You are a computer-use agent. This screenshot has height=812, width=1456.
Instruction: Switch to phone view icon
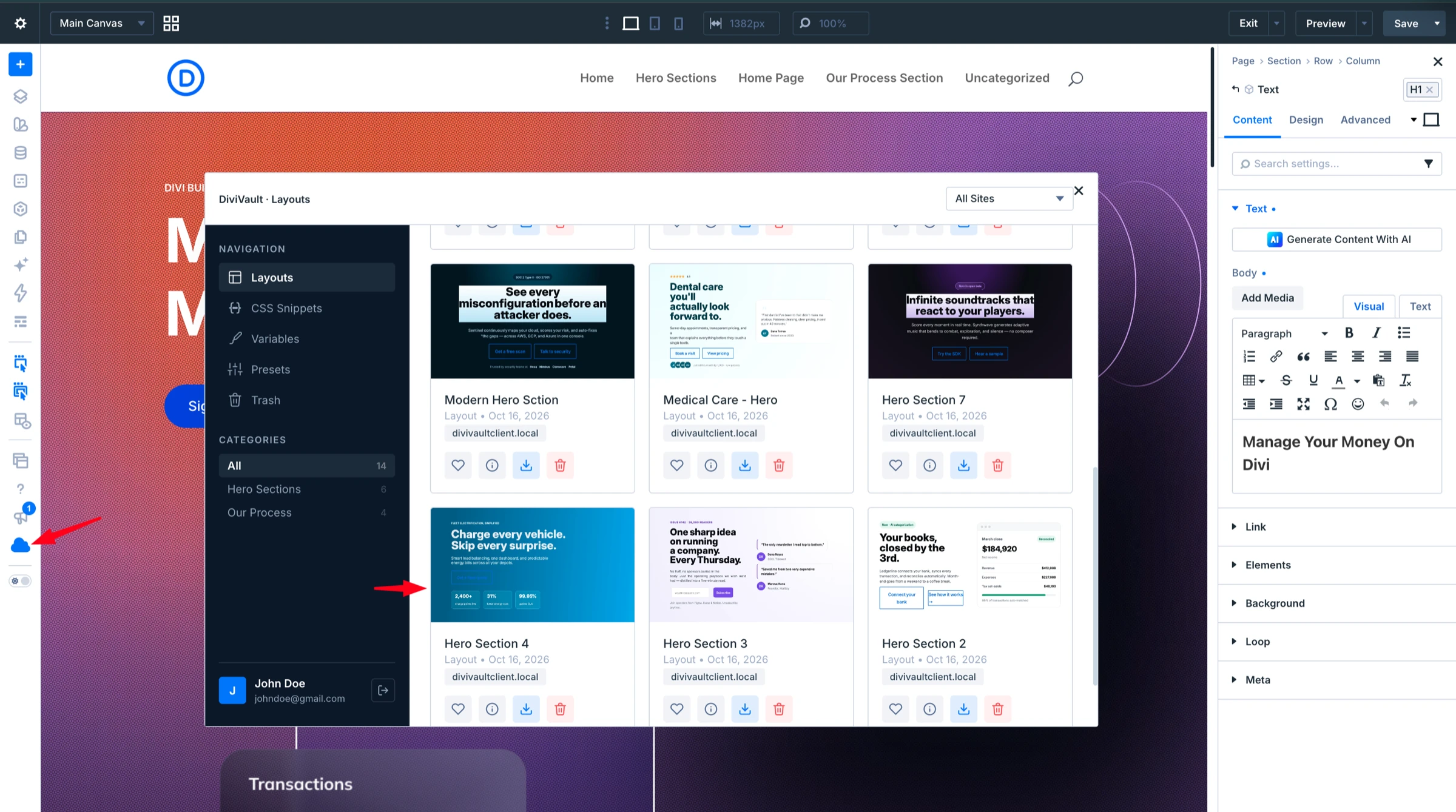pyautogui.click(x=678, y=23)
